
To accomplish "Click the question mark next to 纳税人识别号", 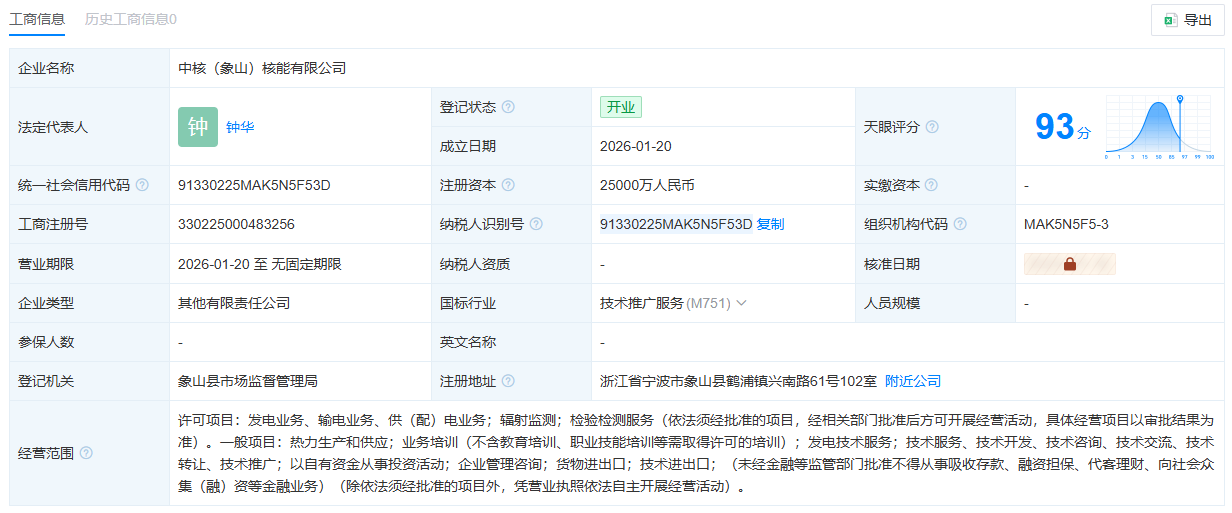I will pos(536,224).
